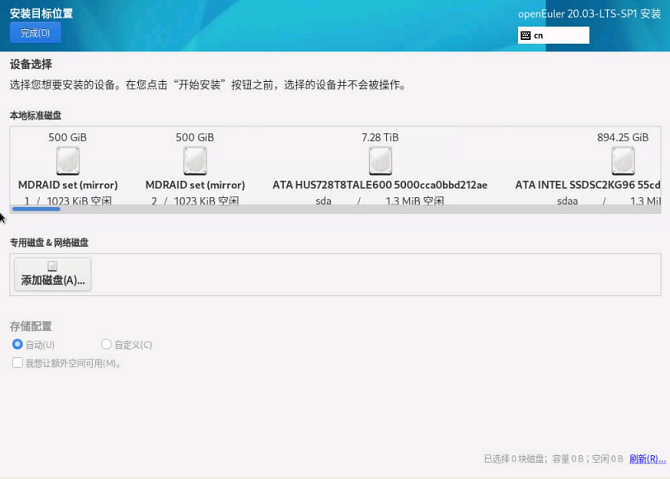
Task: Click the 添加磁盘(A)... button label
Action: tap(53, 280)
